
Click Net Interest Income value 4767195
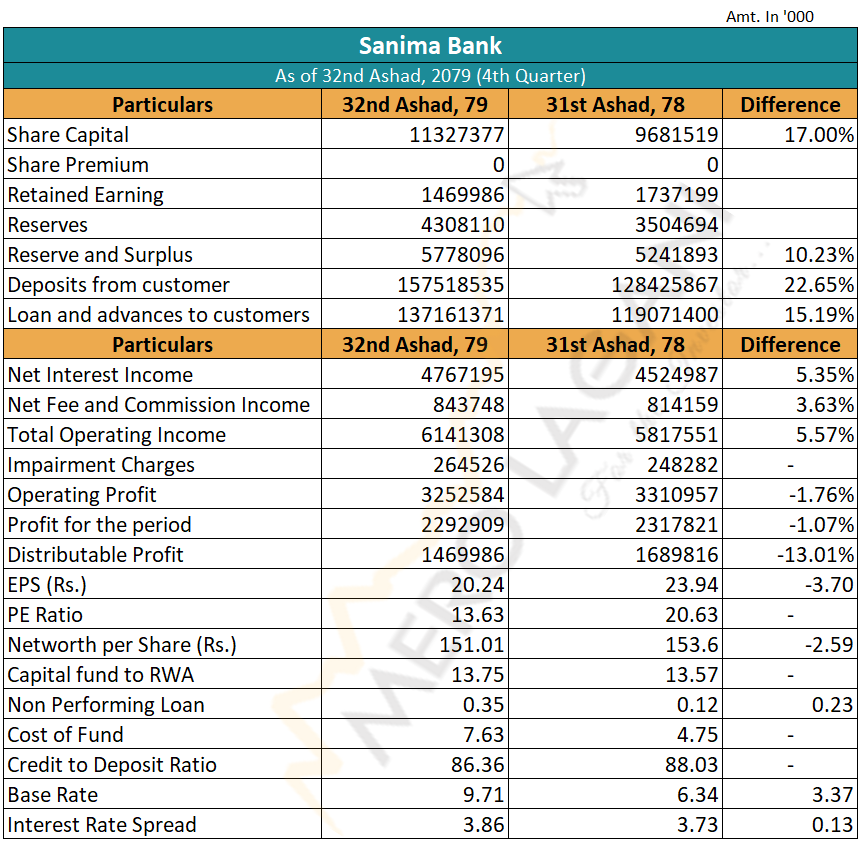click(463, 375)
